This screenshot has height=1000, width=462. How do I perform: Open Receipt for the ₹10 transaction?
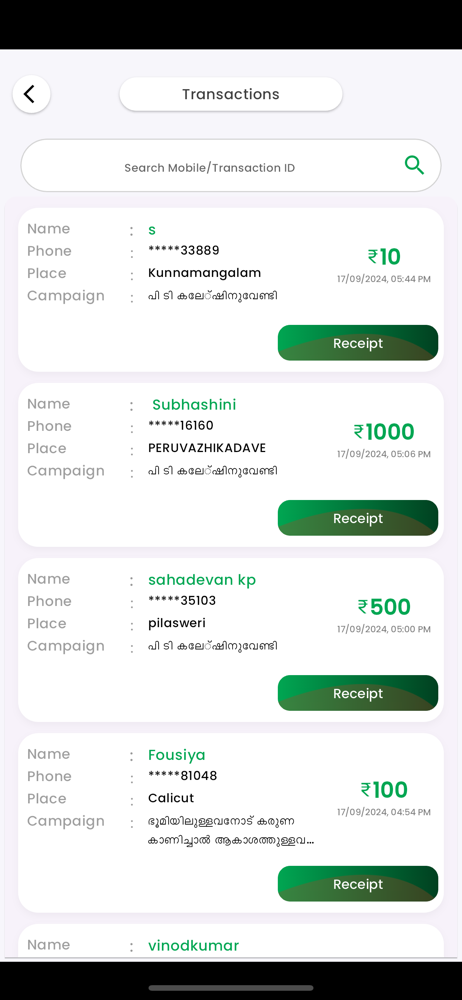click(x=358, y=343)
